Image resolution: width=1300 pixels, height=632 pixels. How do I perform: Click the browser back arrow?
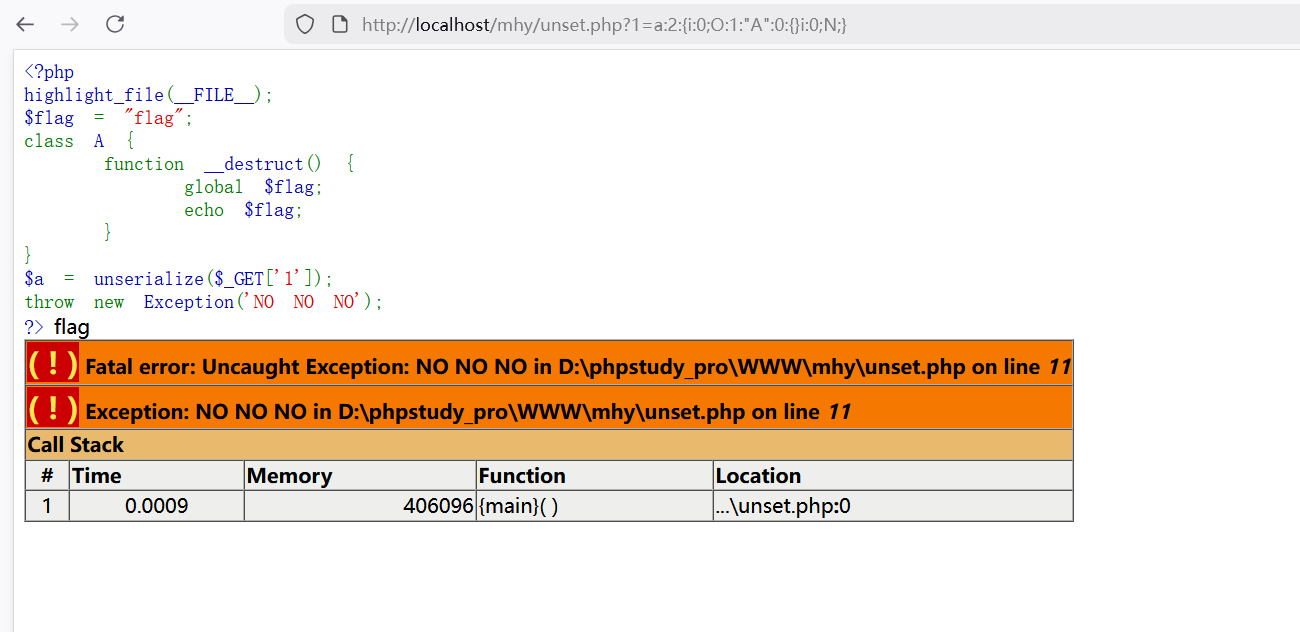(26, 24)
